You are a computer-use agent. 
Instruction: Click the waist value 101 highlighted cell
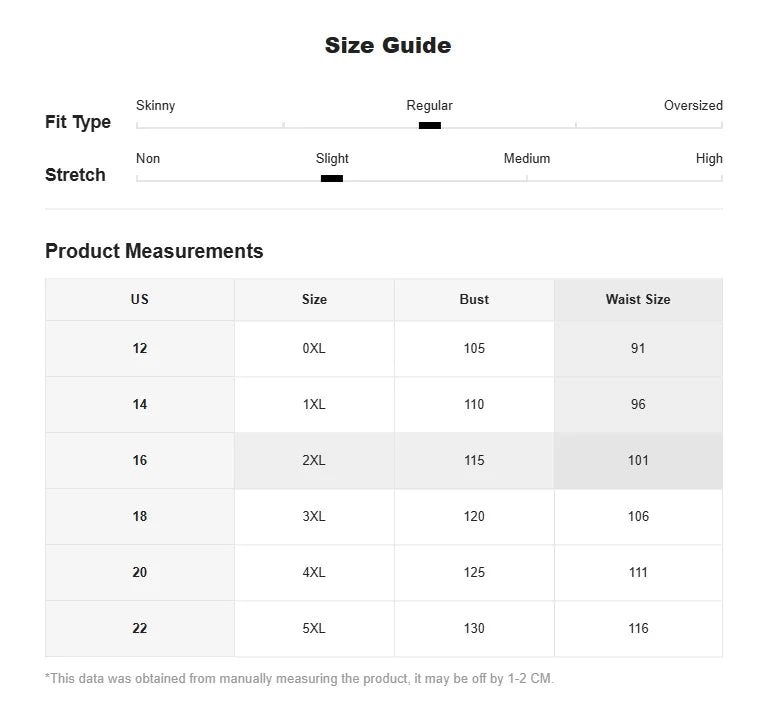tap(638, 460)
